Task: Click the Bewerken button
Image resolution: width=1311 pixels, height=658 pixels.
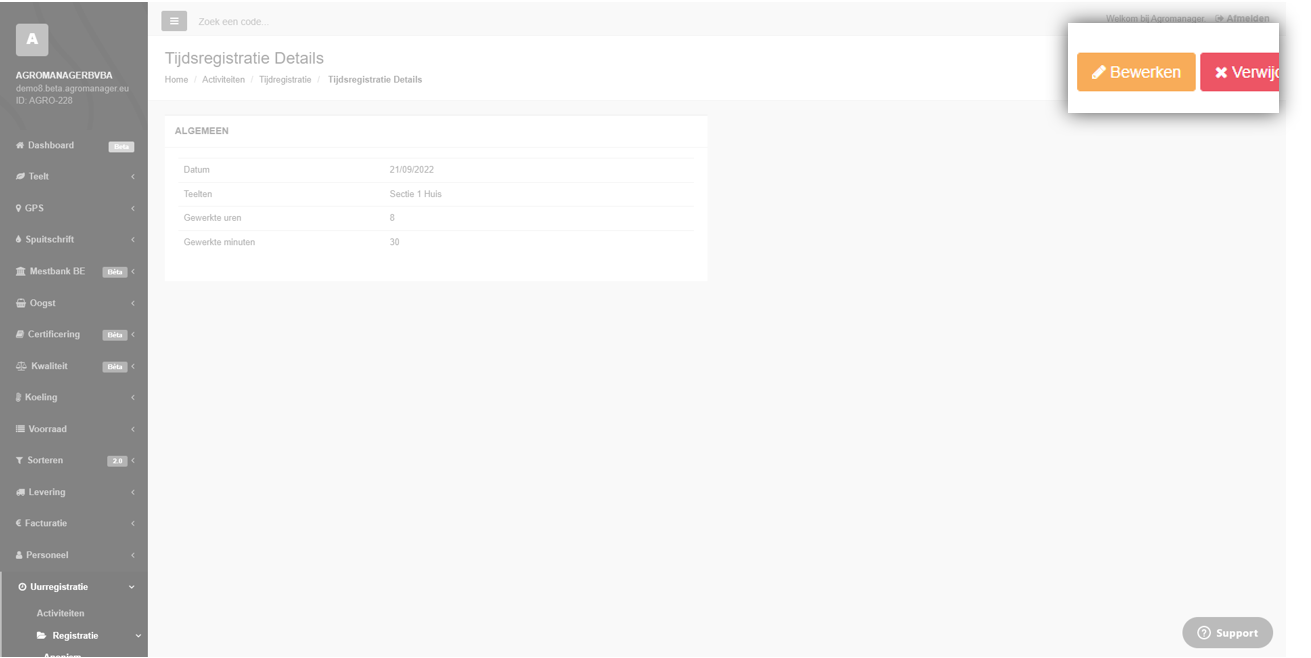Action: coord(1136,72)
